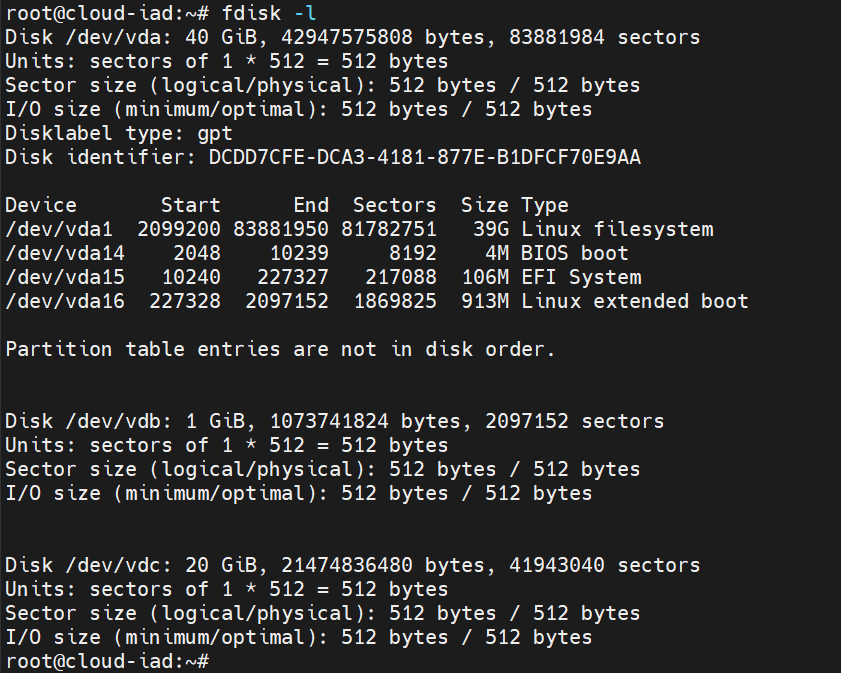
Task: Click the final command prompt line
Action: pos(106,661)
